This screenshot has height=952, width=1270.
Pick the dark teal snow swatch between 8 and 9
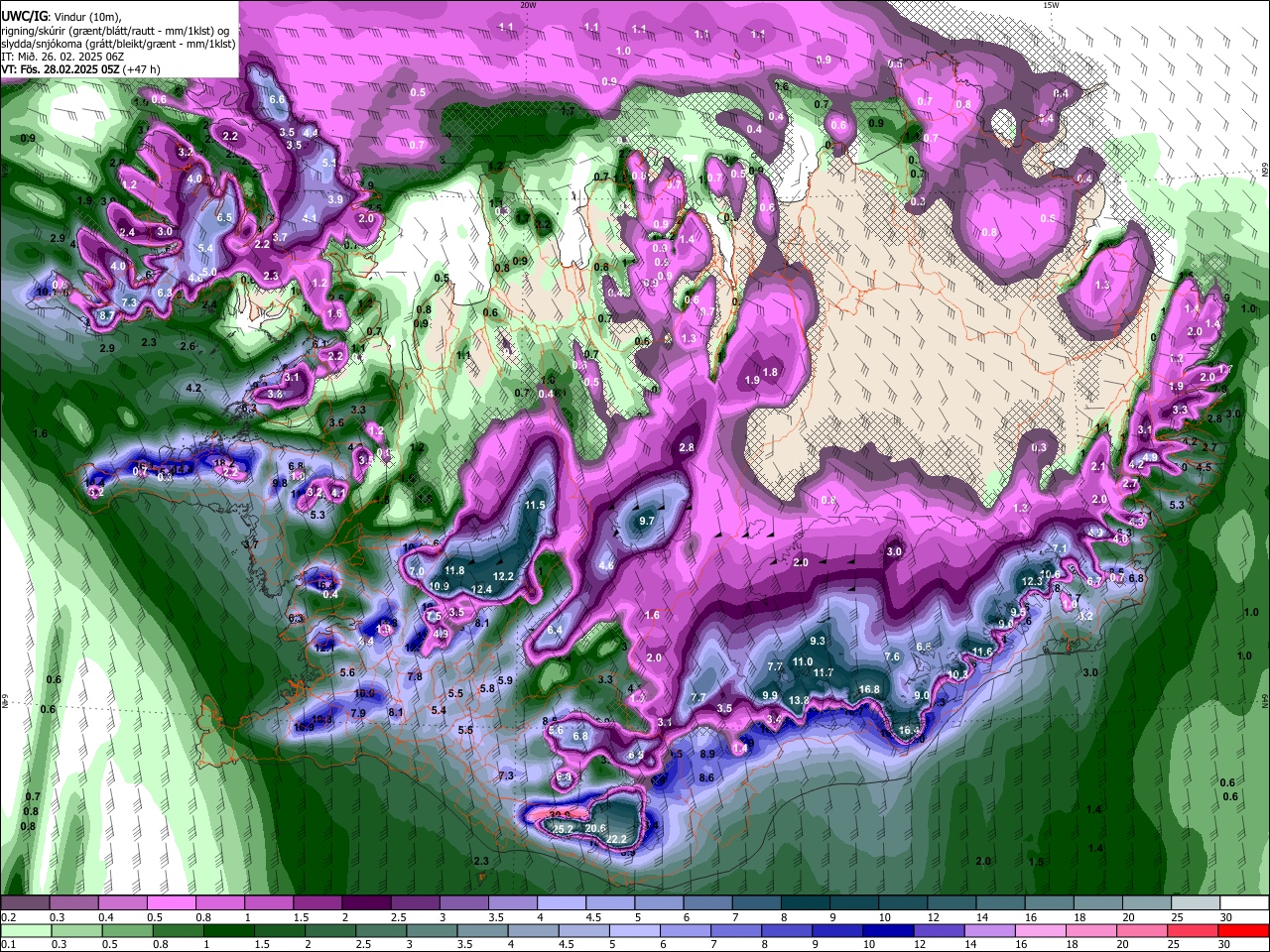(x=805, y=903)
